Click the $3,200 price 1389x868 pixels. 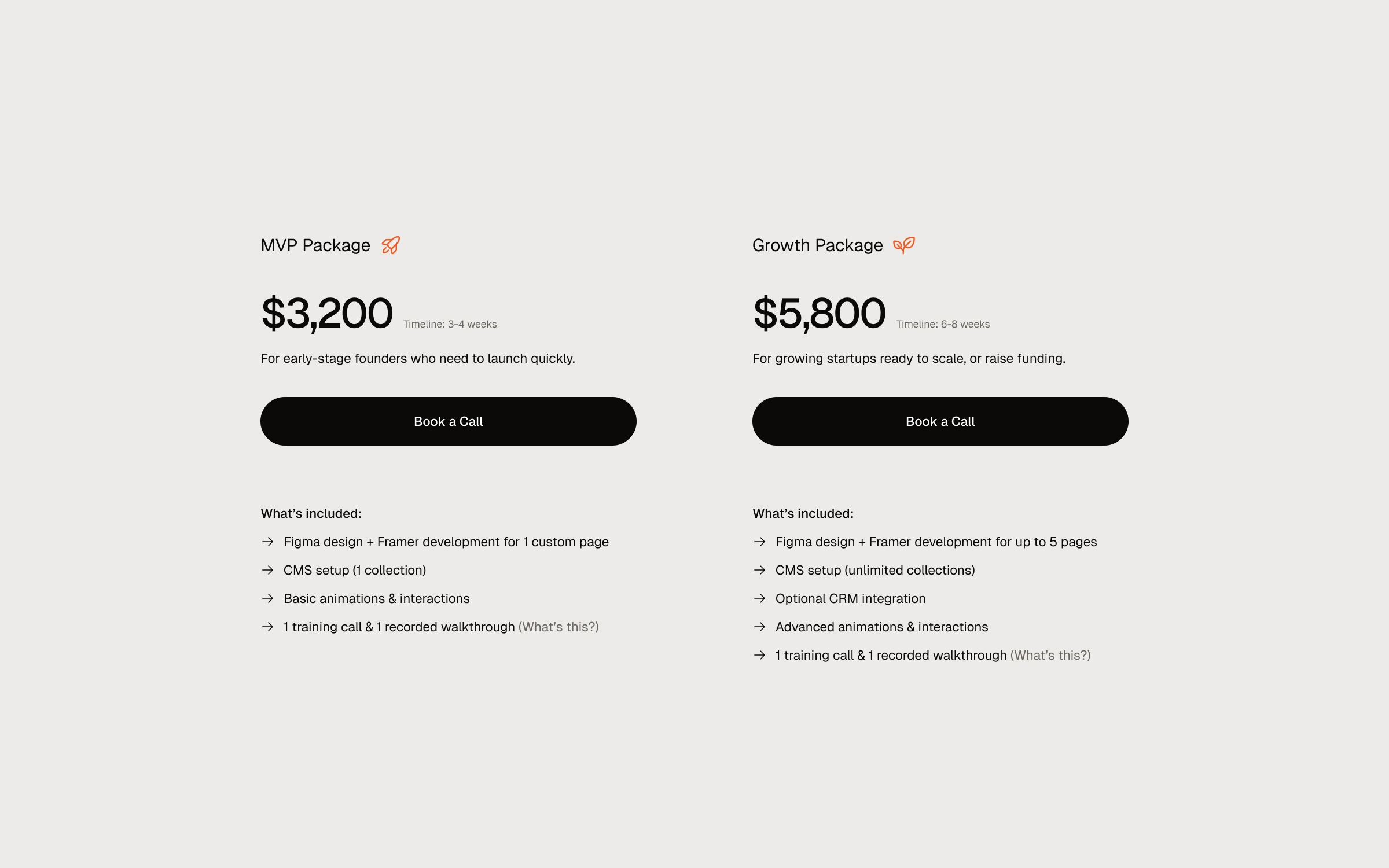(327, 313)
